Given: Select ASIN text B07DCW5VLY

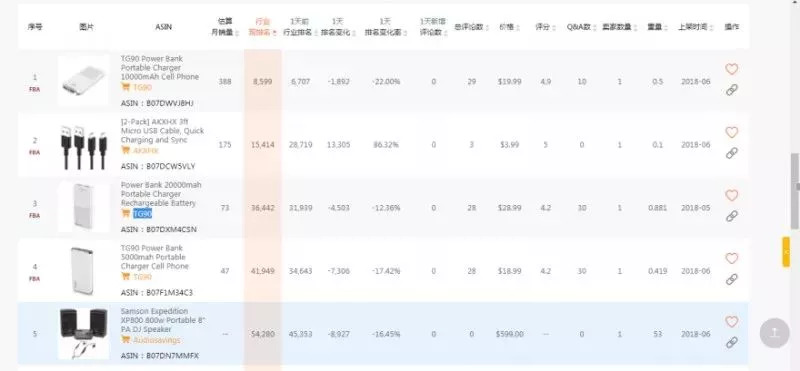Looking at the screenshot, I should [171, 166].
